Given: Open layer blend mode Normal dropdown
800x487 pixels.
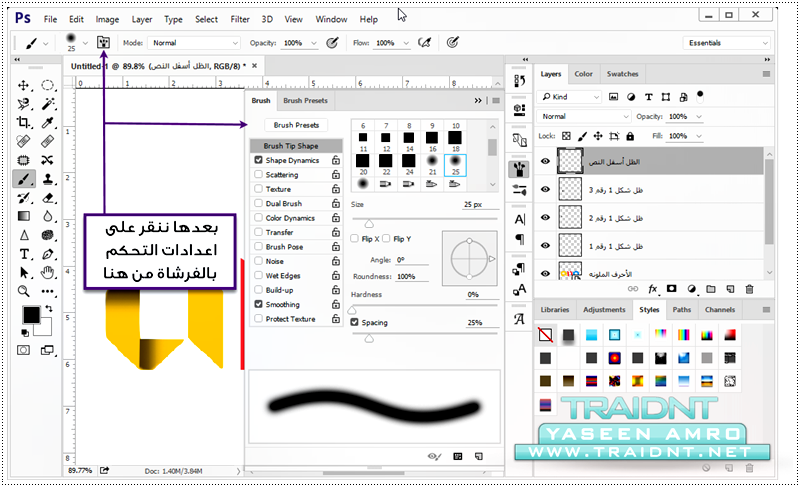Looking at the screenshot, I should click(584, 116).
